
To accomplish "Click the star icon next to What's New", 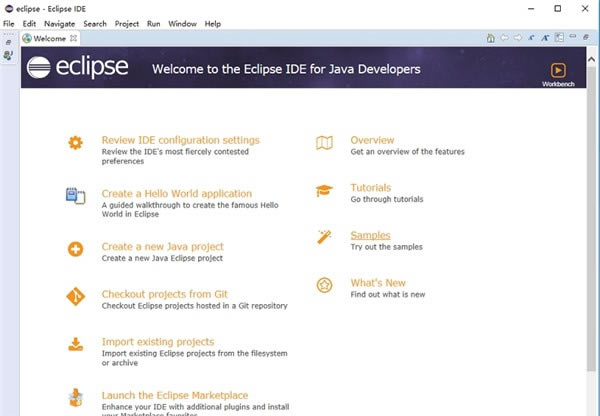I will [324, 285].
